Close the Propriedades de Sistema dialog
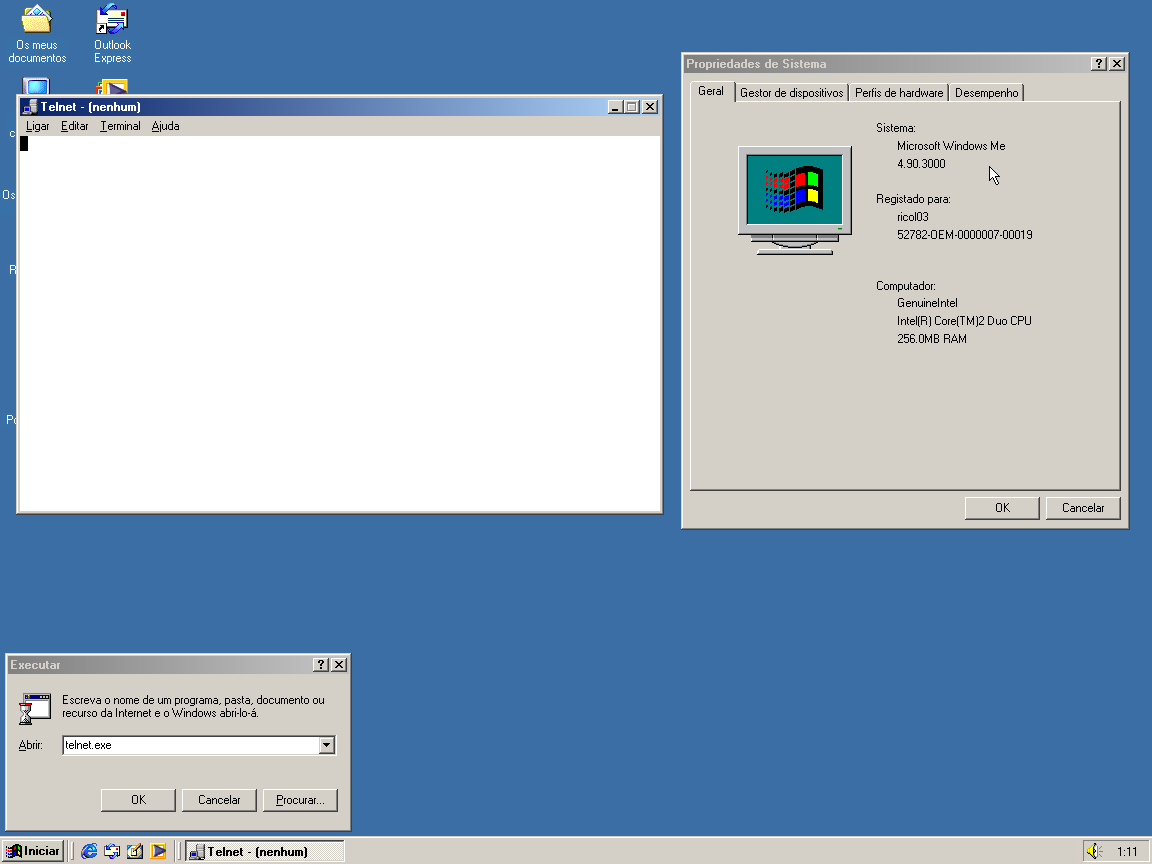 [x=1117, y=64]
